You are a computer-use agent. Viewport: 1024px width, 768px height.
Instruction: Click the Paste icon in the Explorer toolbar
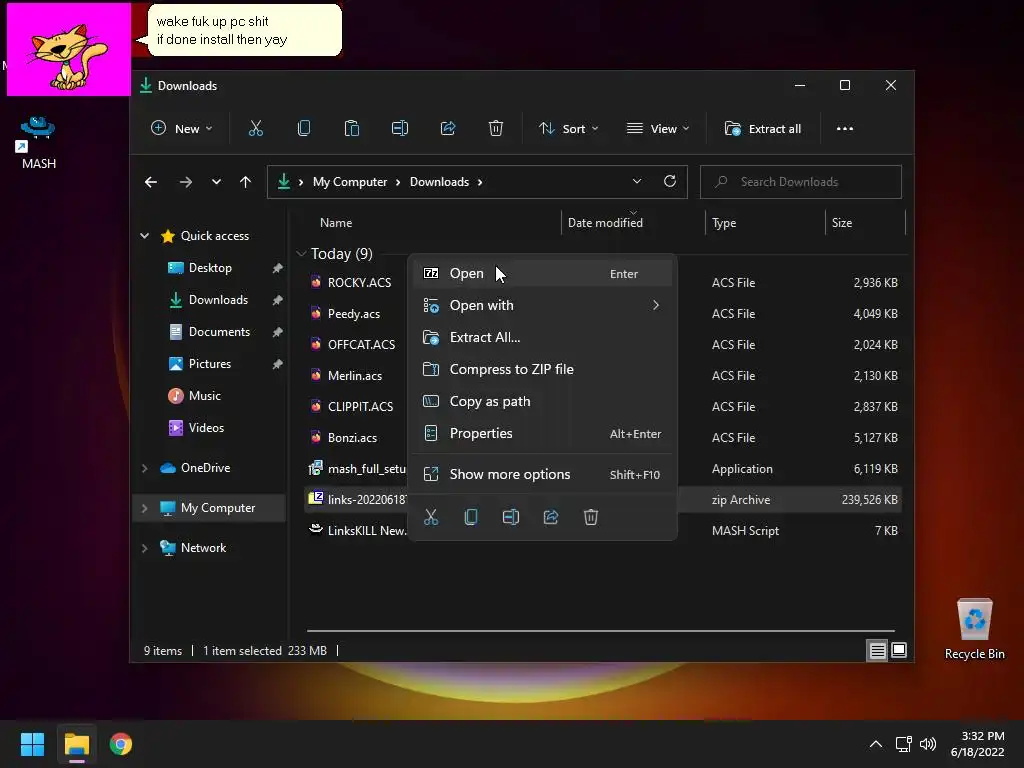351,129
